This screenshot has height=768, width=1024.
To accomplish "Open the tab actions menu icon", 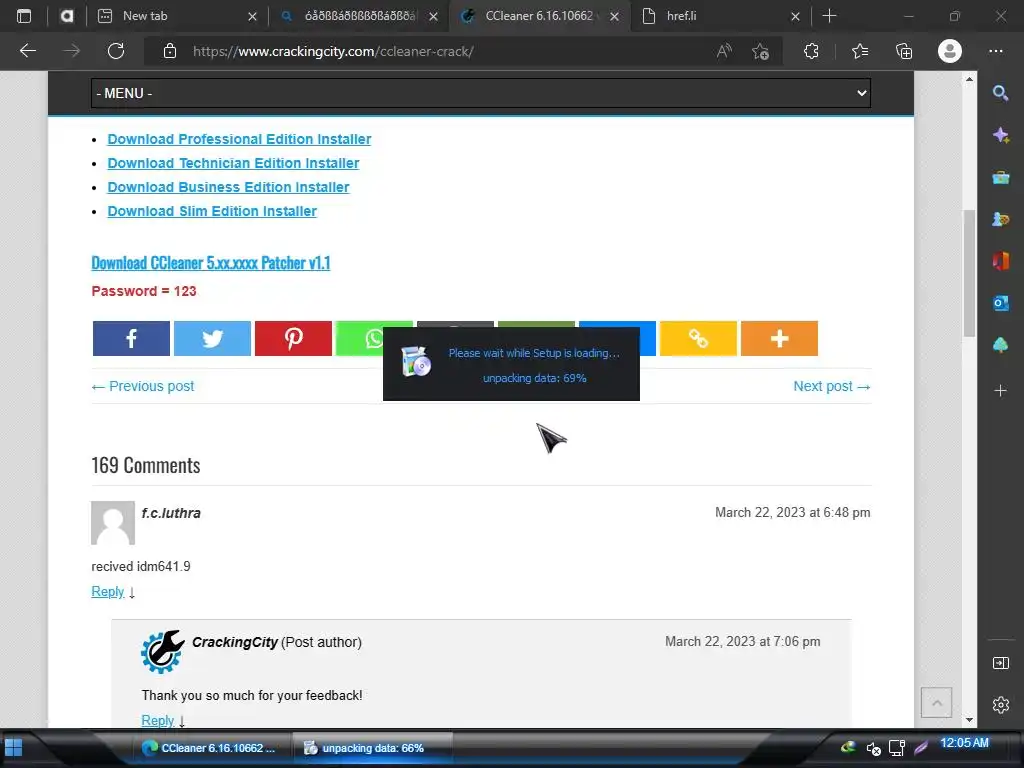I will pyautogui.click(x=24, y=16).
